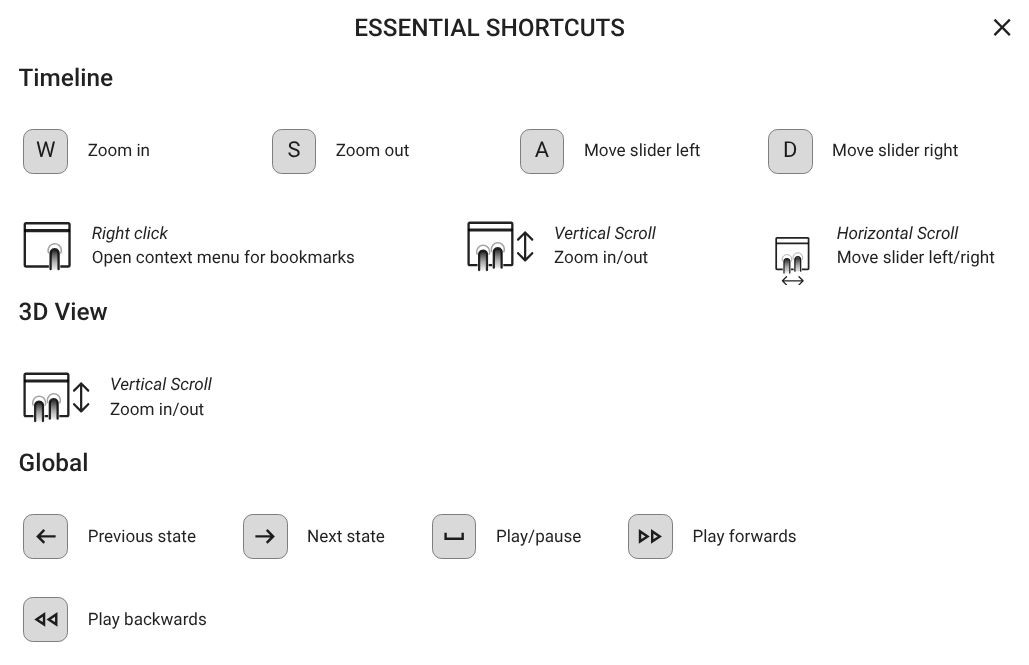
Task: Select the A Move slider left key
Action: [x=541, y=151]
